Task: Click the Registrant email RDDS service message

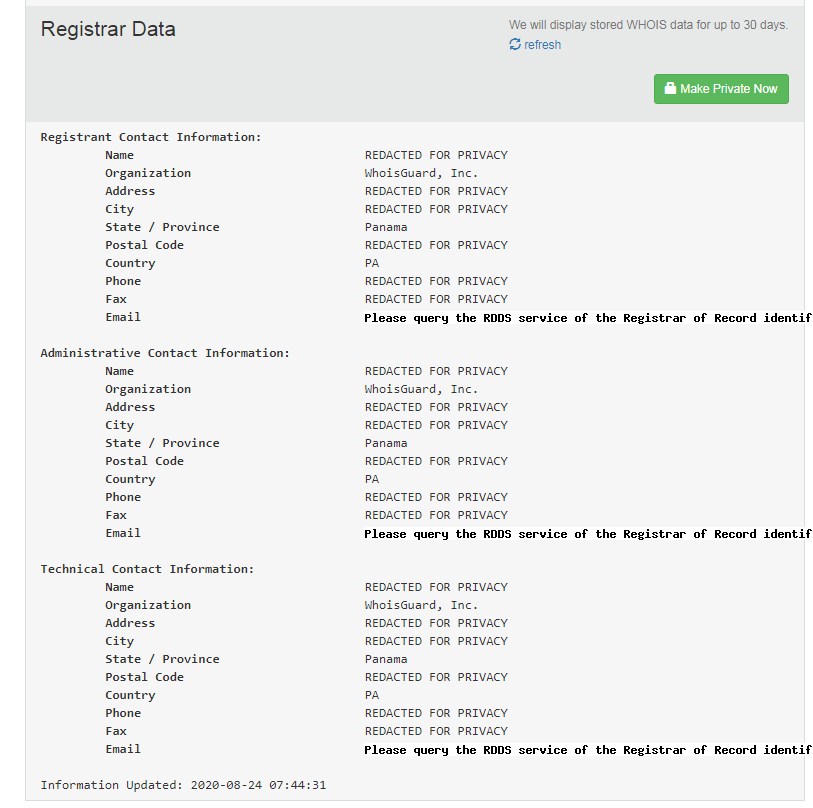Action: tap(587, 318)
